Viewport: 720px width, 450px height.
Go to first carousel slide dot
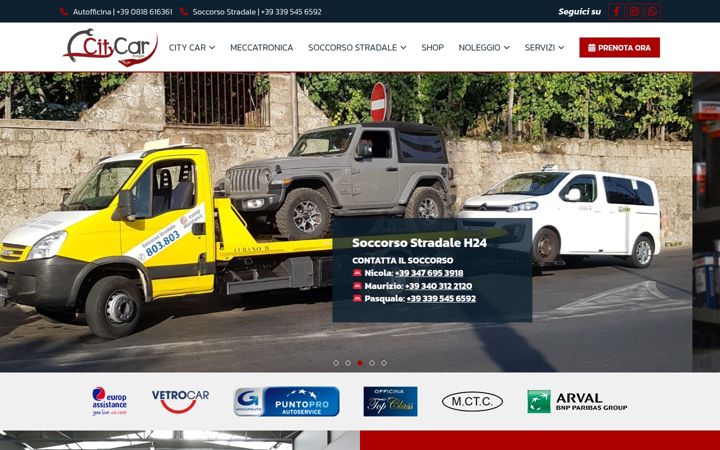click(336, 363)
